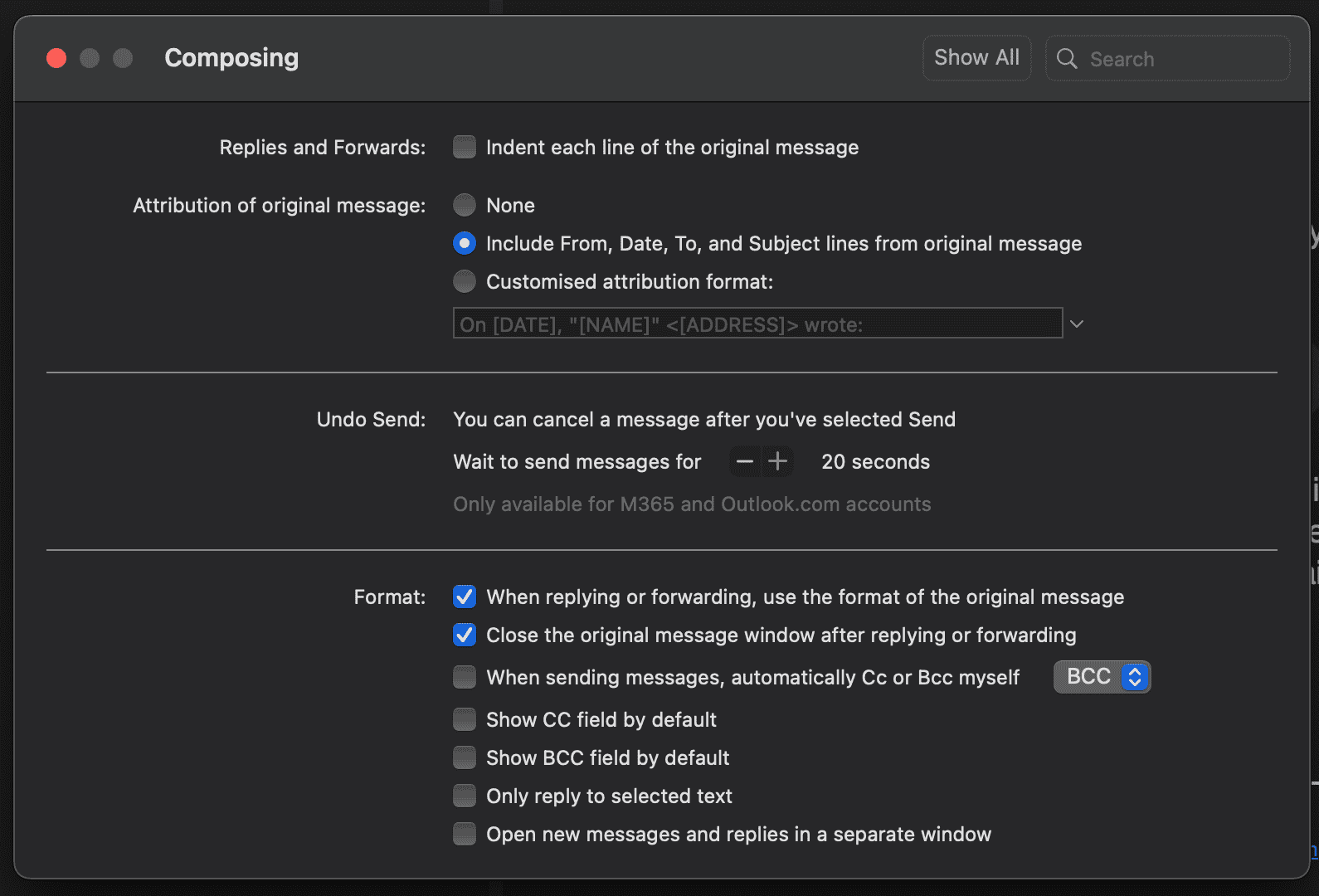Increase the undo send wait time with plus
Viewport: 1319px width, 896px height.
click(x=777, y=461)
